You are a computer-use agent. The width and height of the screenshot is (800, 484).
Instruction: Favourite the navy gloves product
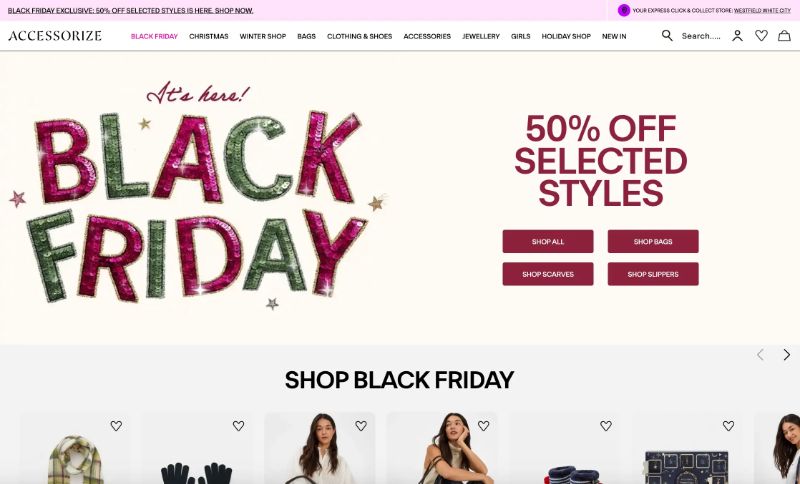pos(238,425)
